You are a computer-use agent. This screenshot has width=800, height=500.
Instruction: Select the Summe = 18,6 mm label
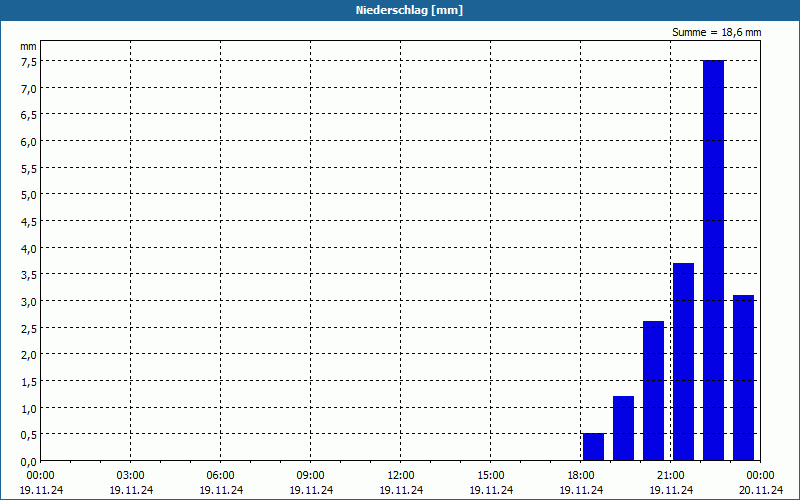tap(716, 33)
